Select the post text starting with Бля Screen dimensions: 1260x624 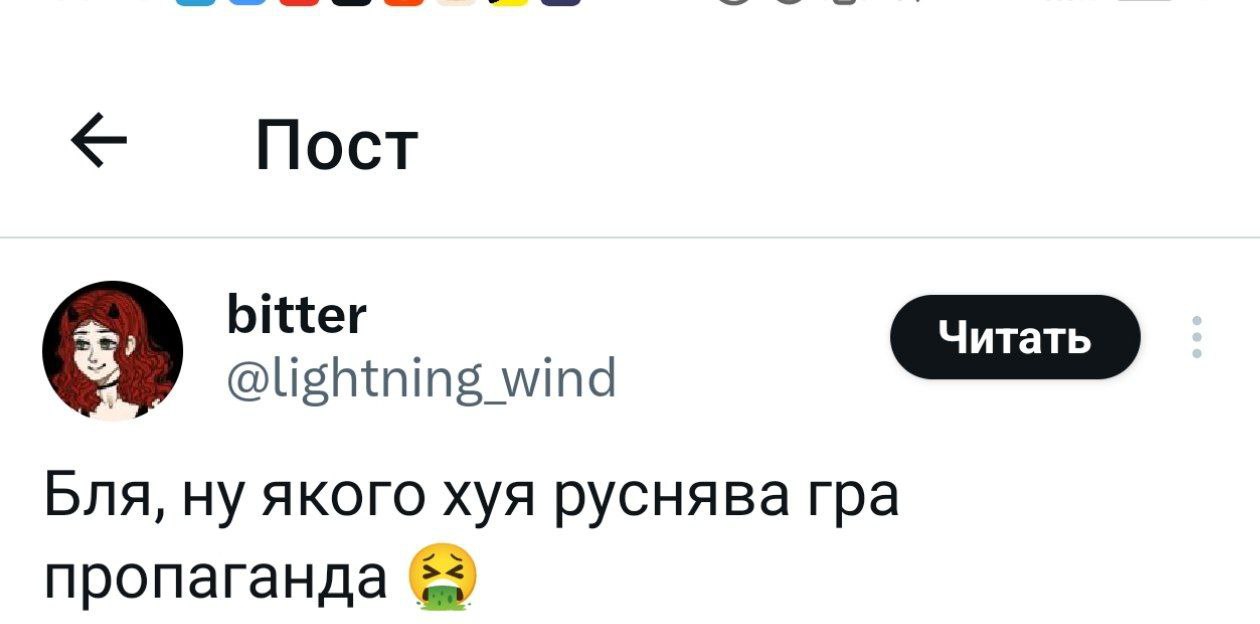point(472,538)
